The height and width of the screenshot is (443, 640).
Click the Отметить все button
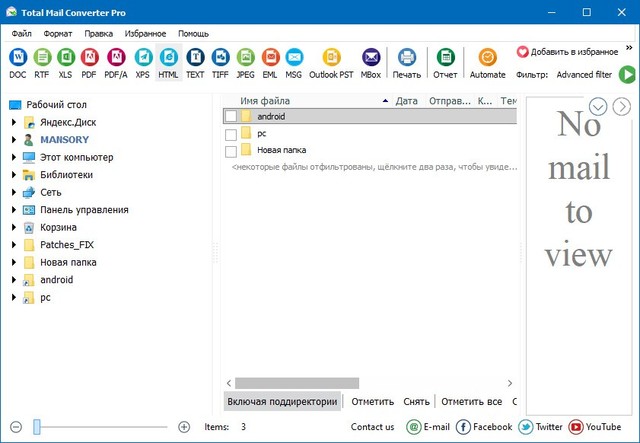click(x=471, y=402)
